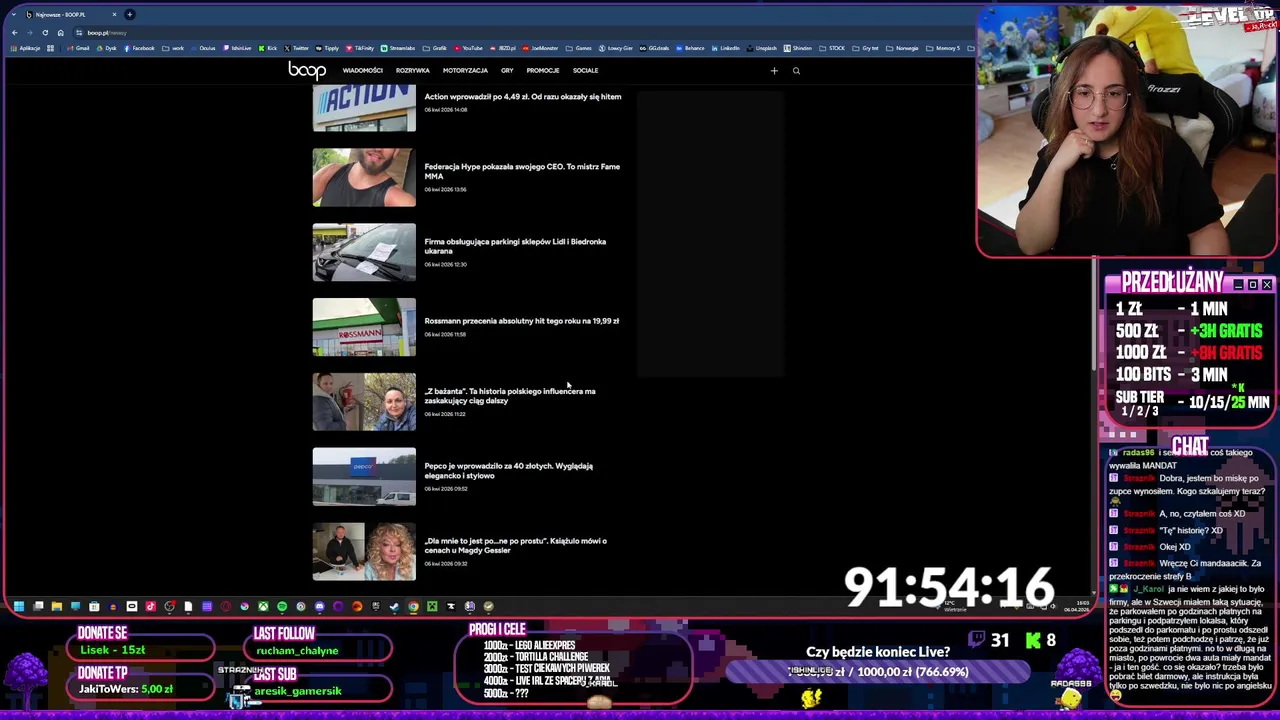The width and height of the screenshot is (1280, 720).
Task: Open the boop logo home link
Action: point(307,70)
